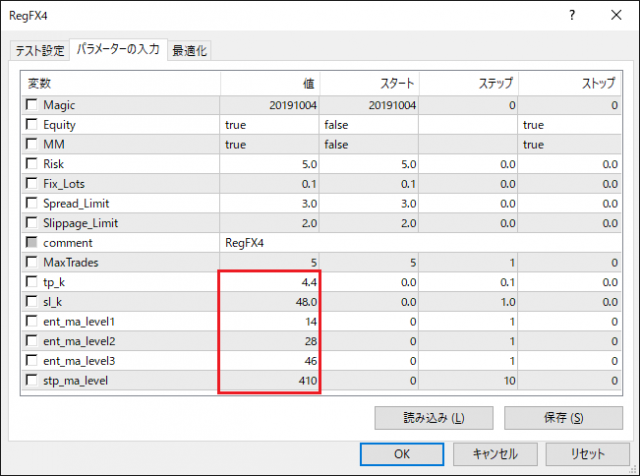Select Fix_Lots value cell 0.1
640x476 pixels.
click(269, 184)
